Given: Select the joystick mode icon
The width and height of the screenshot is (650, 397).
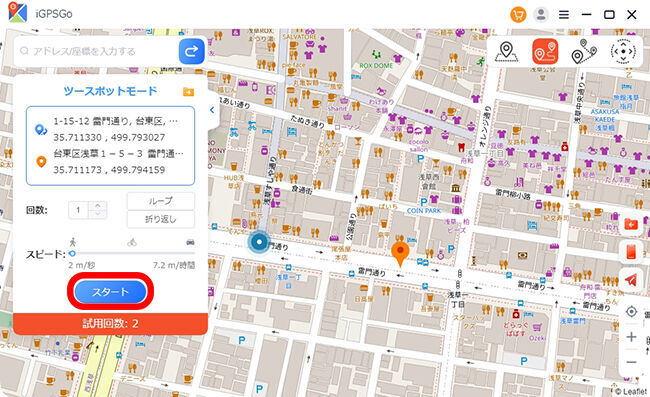Looking at the screenshot, I should pos(623,52).
